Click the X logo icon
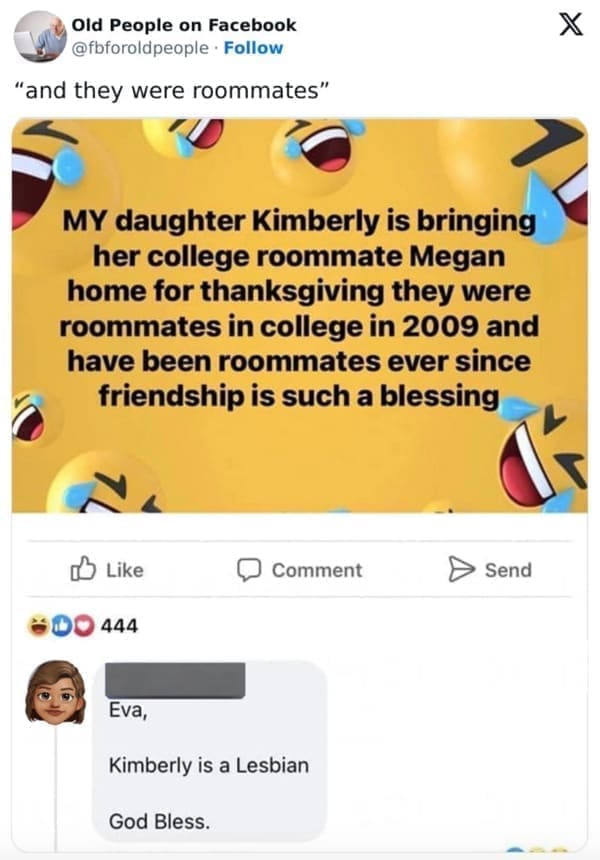 571,27
